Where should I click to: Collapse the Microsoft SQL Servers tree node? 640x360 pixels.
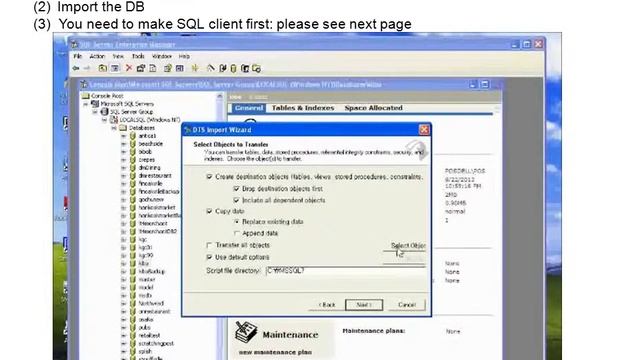[86, 104]
